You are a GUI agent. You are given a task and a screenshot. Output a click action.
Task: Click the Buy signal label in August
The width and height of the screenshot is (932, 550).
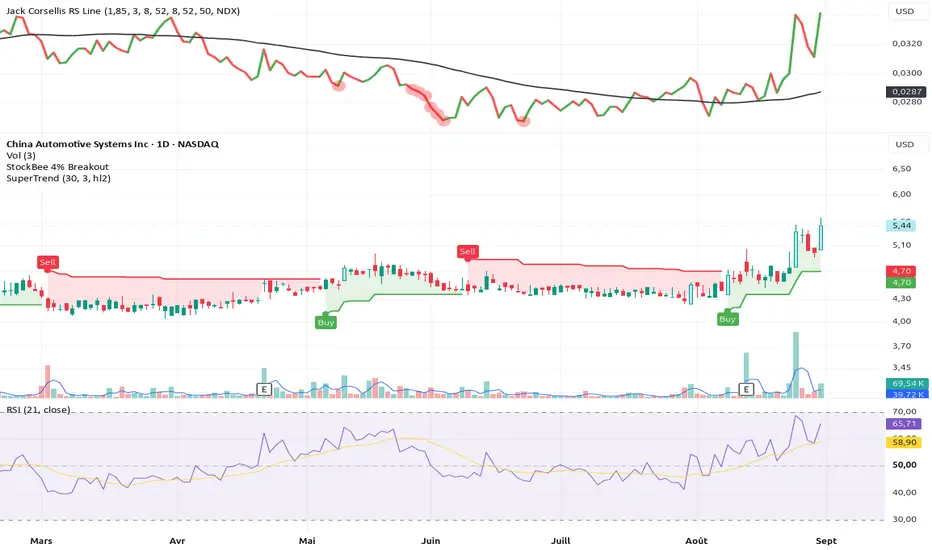(728, 319)
